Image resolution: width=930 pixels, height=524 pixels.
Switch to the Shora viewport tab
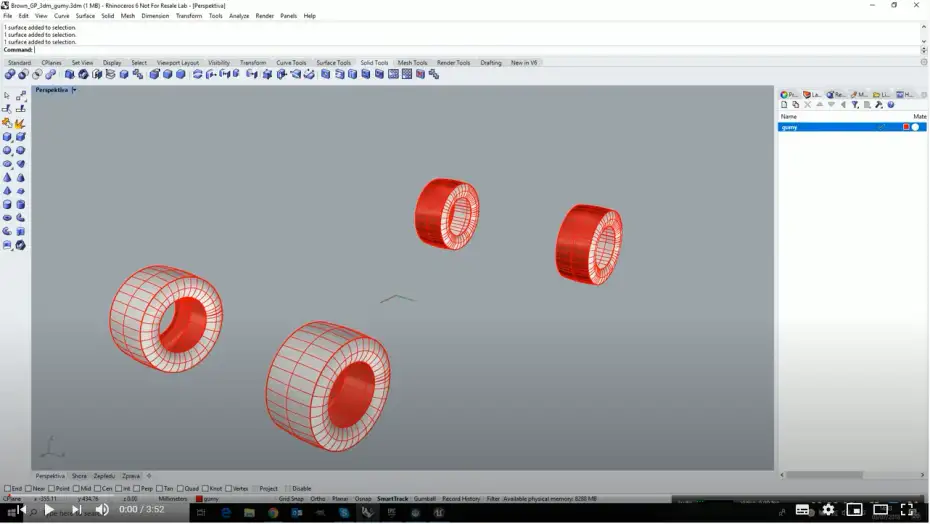point(79,476)
